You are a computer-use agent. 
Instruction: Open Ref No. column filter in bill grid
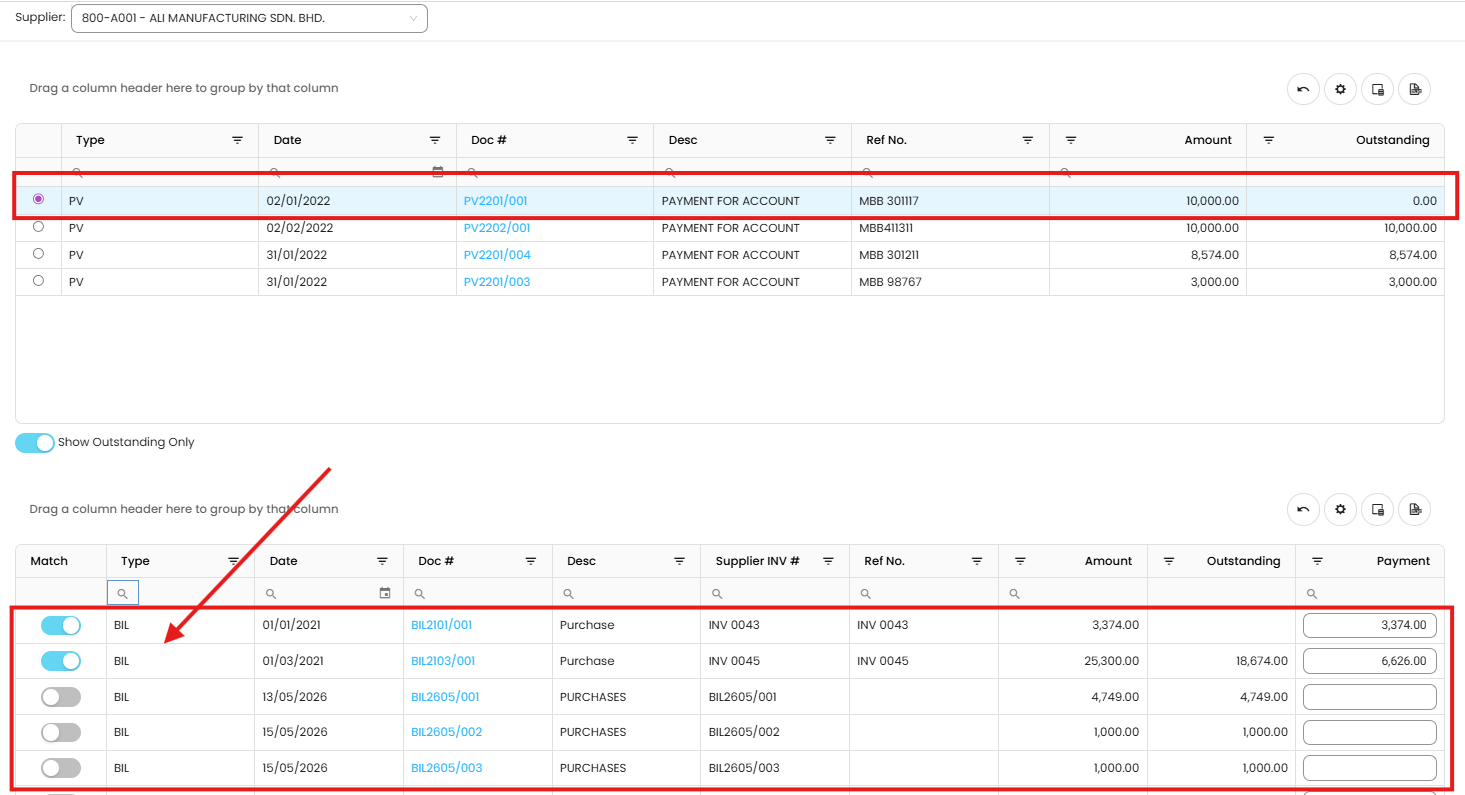tap(977, 561)
